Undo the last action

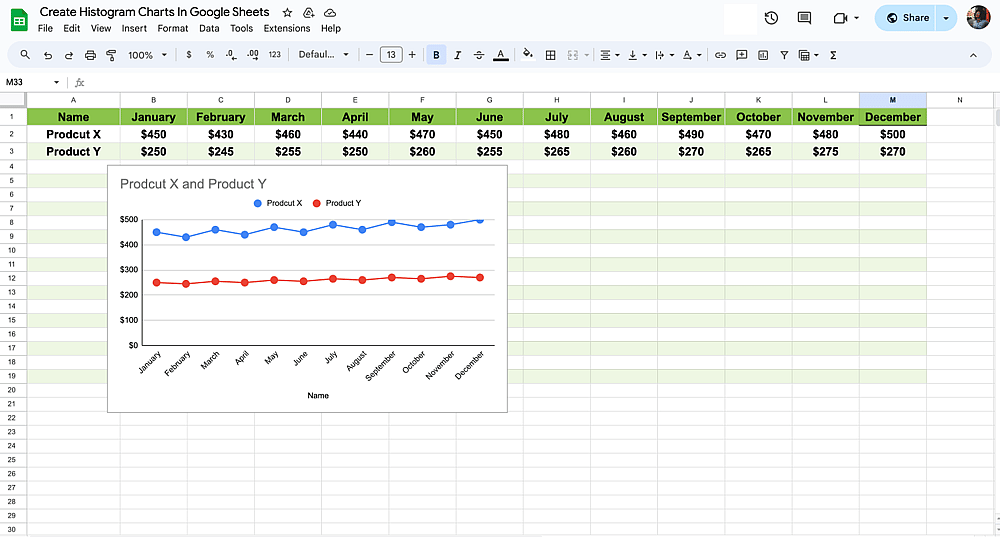pyautogui.click(x=48, y=55)
